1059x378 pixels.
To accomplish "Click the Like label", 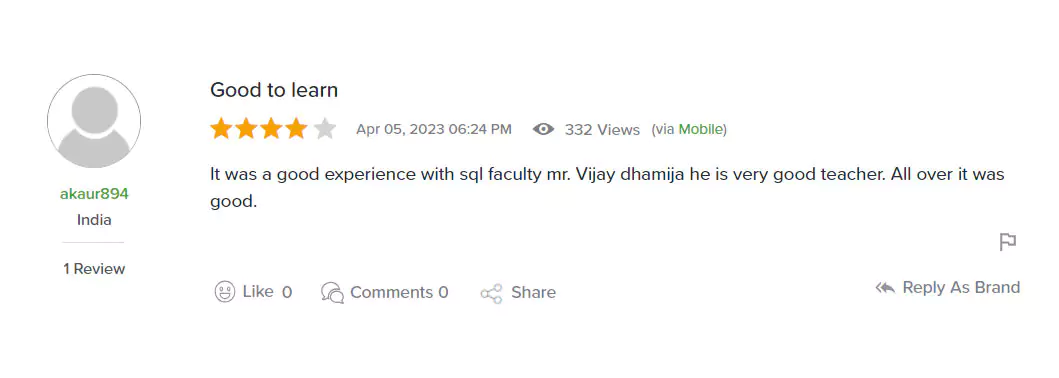I will tap(258, 292).
